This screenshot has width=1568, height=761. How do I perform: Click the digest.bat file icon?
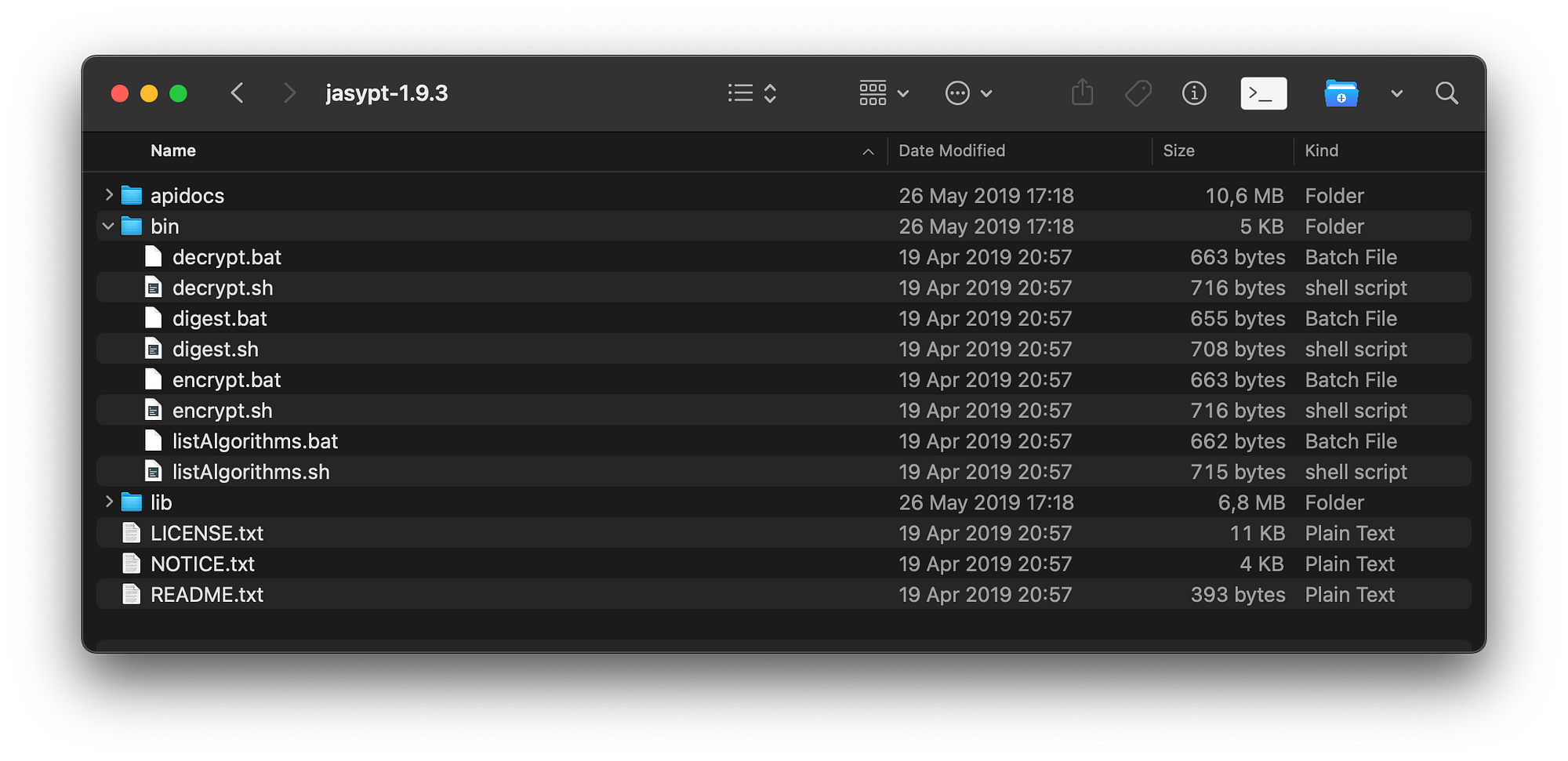pyautogui.click(x=154, y=318)
